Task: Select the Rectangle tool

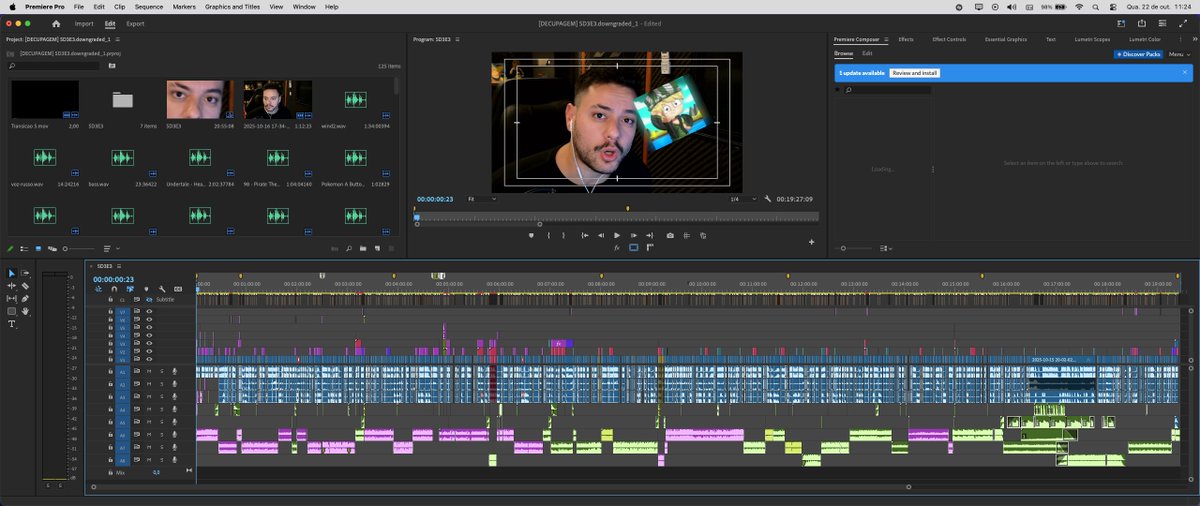Action: 12,311
